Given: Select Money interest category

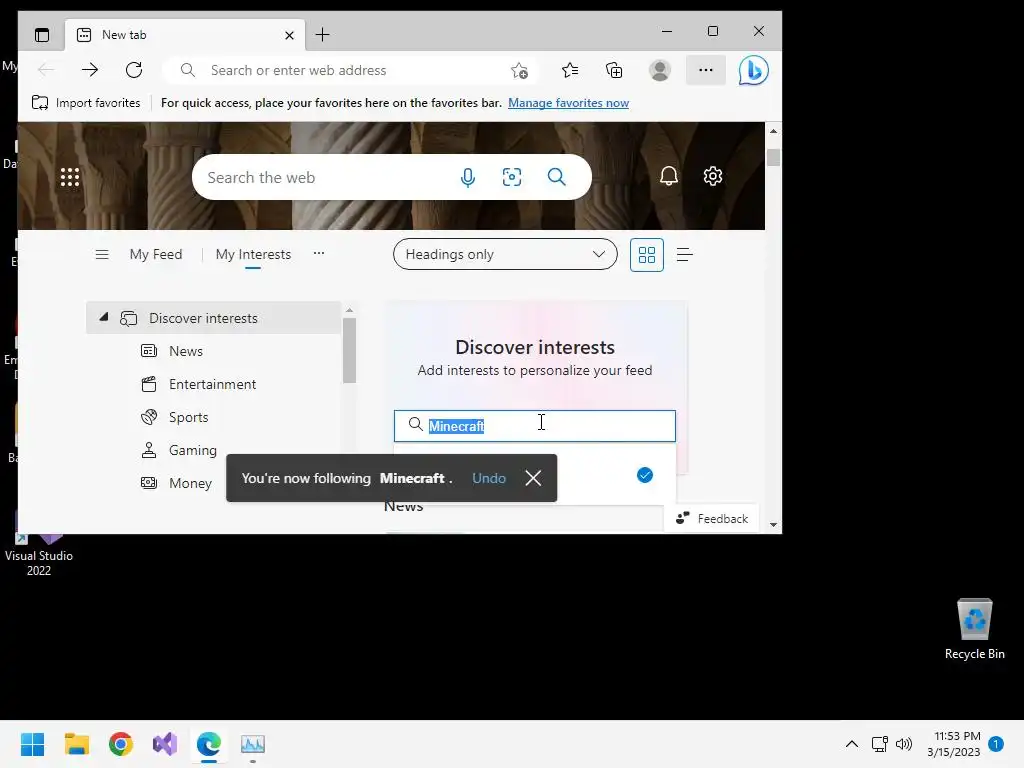Looking at the screenshot, I should coord(190,483).
